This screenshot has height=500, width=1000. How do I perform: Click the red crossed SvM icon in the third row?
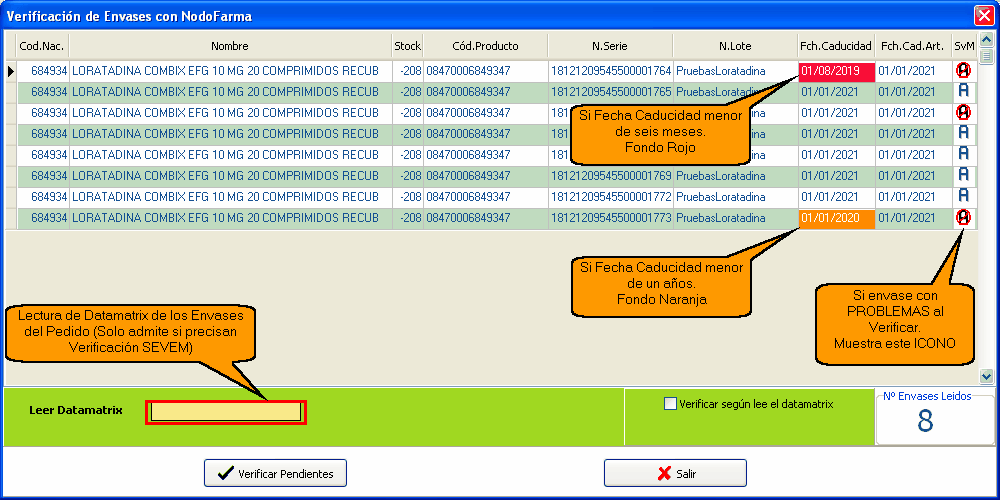point(963,113)
